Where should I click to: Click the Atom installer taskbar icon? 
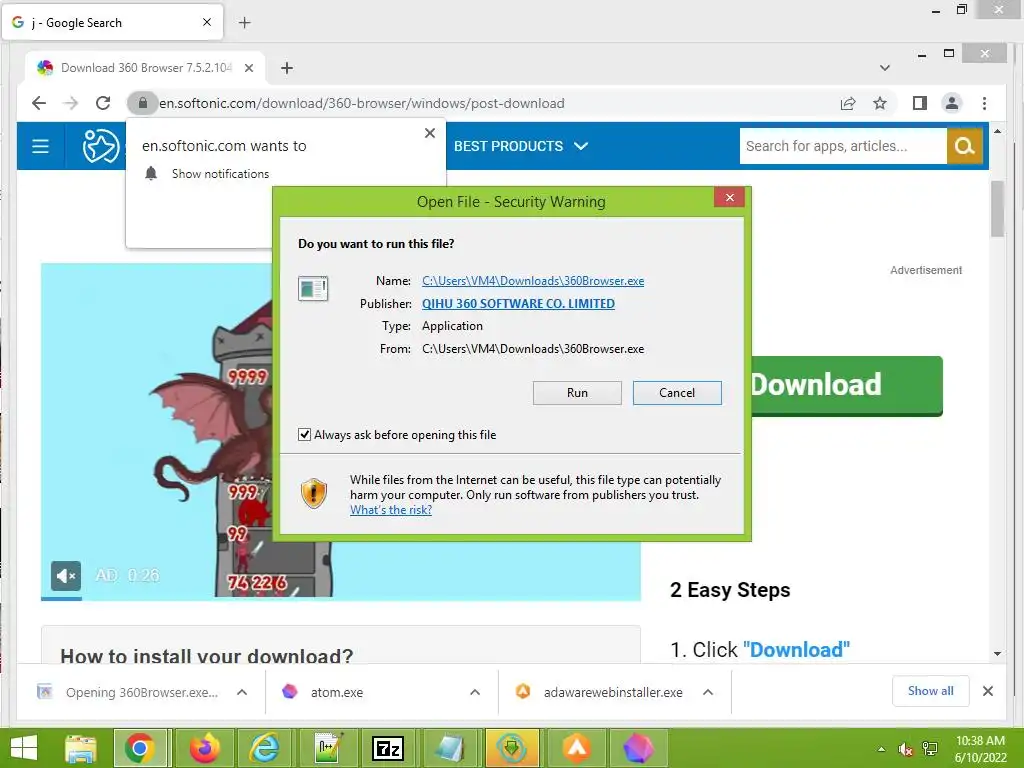pyautogui.click(x=637, y=748)
